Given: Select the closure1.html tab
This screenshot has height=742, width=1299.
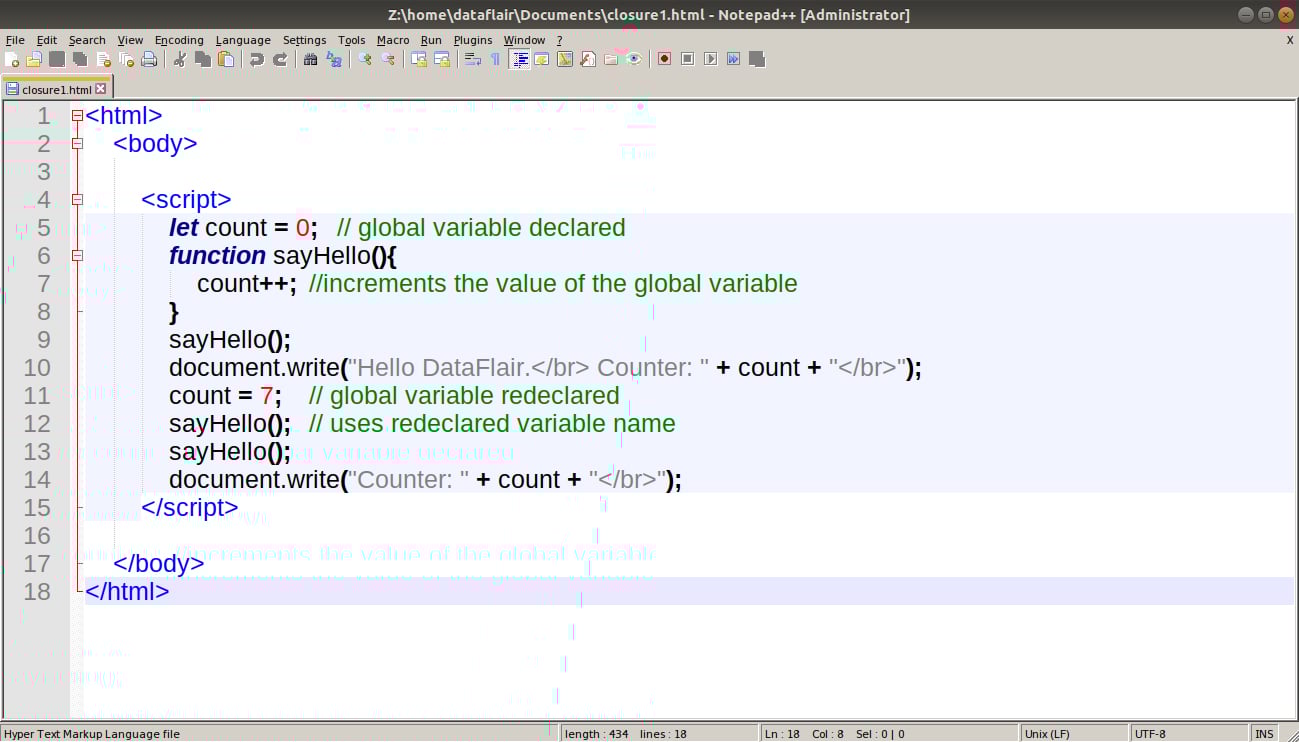Looking at the screenshot, I should click(50, 89).
